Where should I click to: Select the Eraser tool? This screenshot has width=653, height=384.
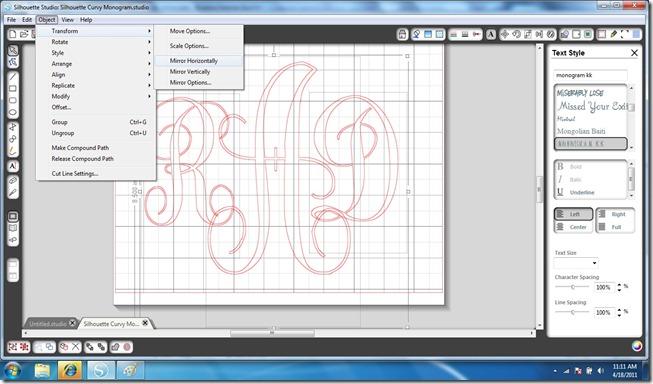(13, 180)
